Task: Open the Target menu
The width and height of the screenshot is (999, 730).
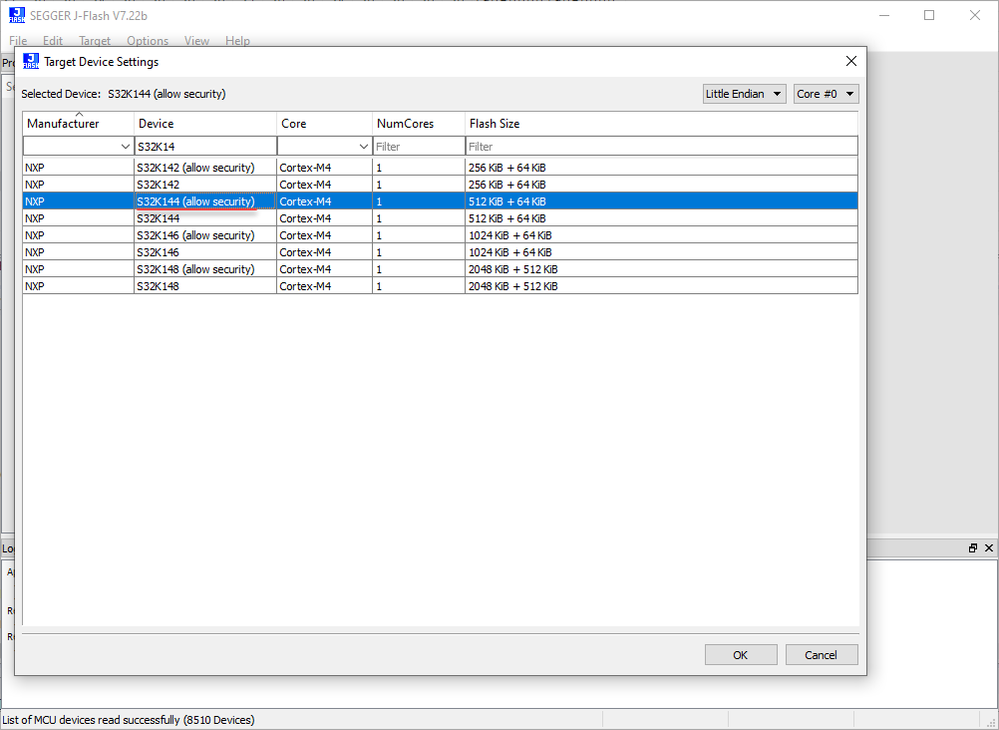Action: point(94,41)
